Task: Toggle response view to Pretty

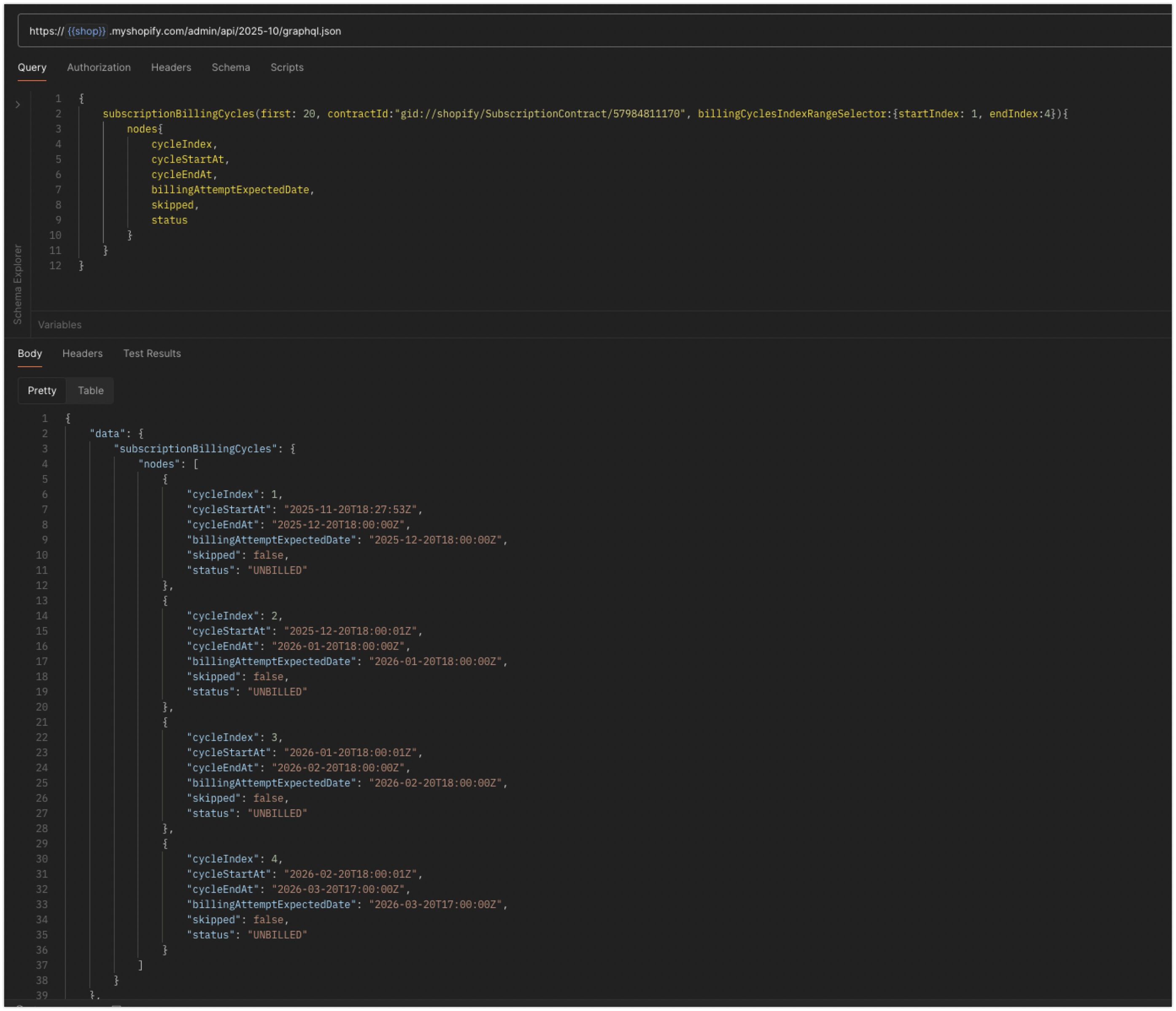Action: [x=42, y=391]
